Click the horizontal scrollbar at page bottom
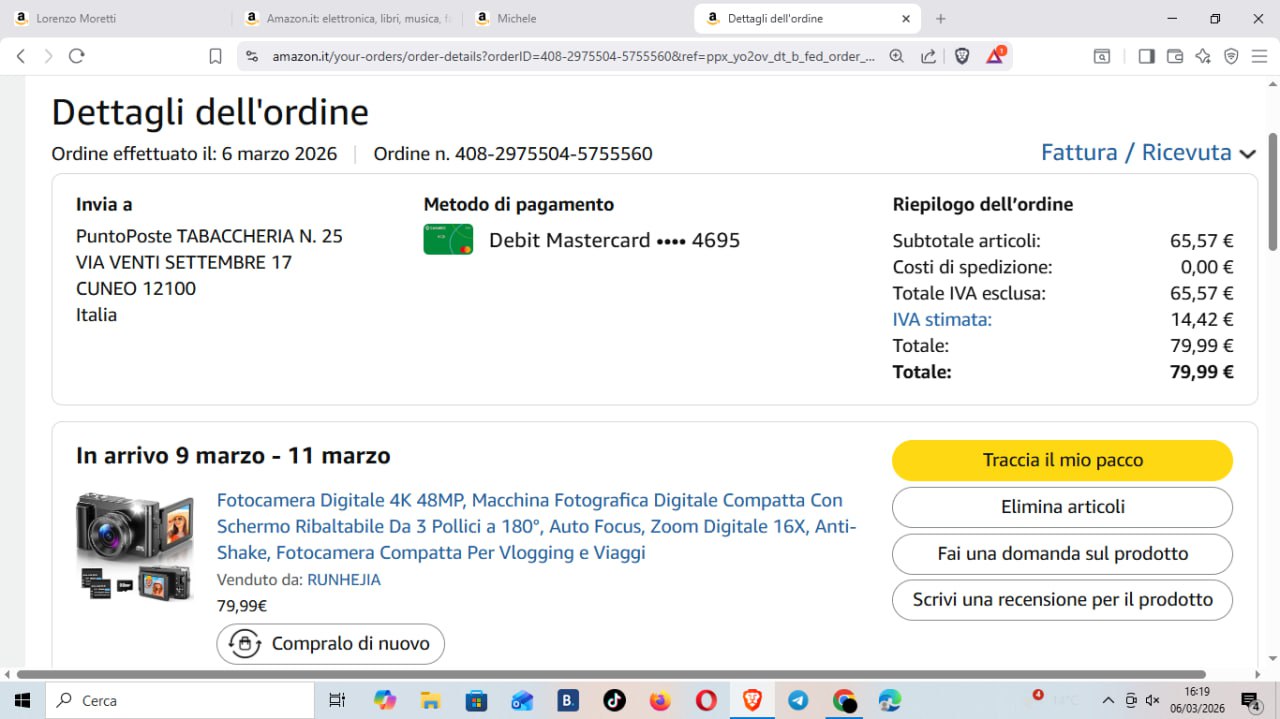The width and height of the screenshot is (1280, 719). pyautogui.click(x=610, y=674)
